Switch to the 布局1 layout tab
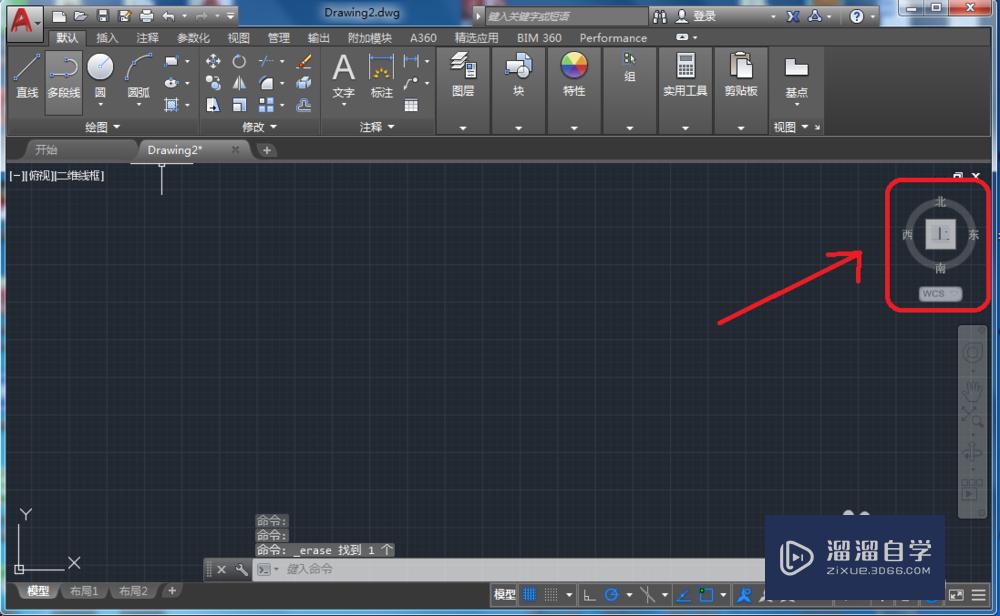1000x616 pixels. click(x=84, y=591)
